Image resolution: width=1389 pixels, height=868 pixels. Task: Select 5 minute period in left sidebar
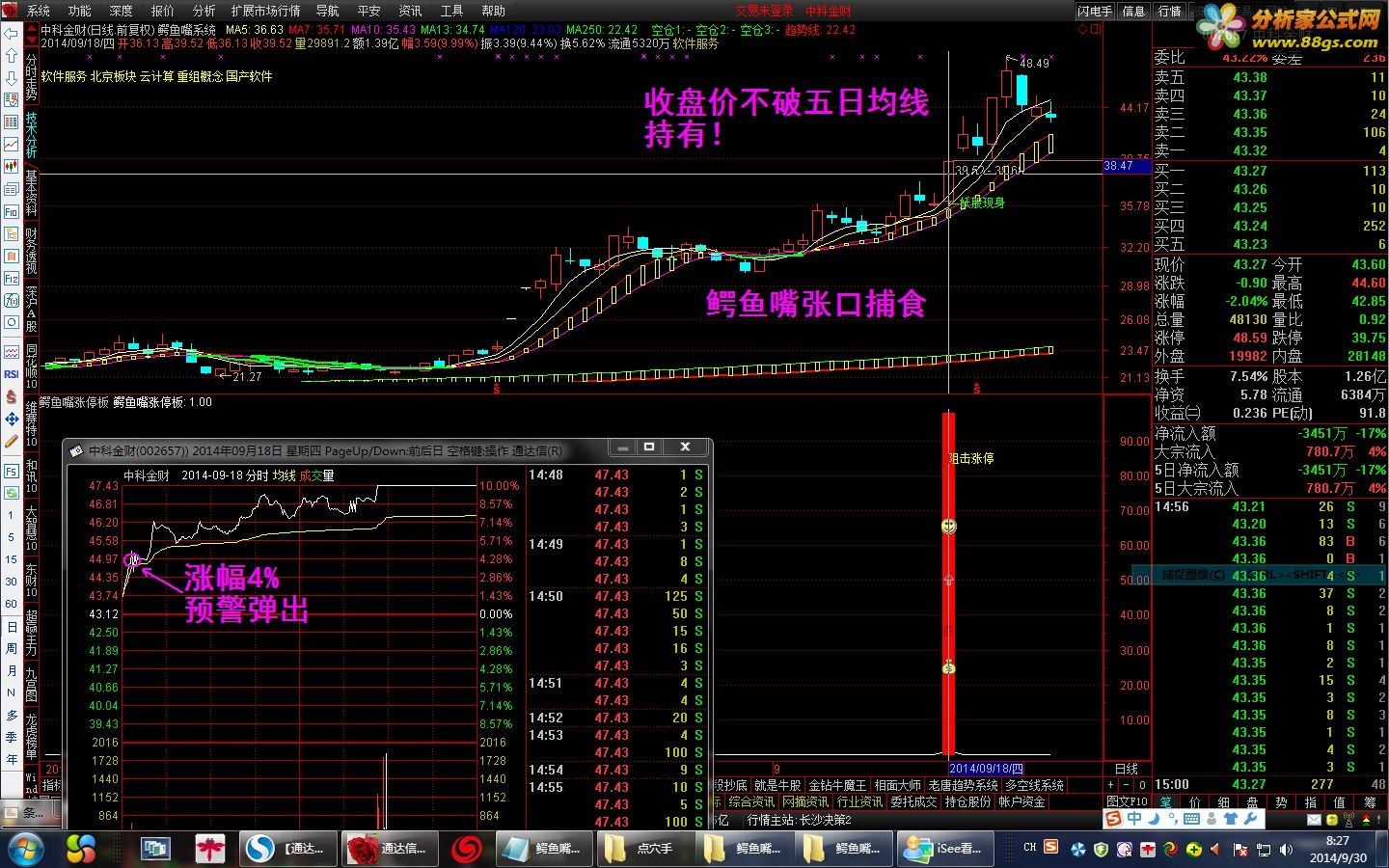coord(12,537)
